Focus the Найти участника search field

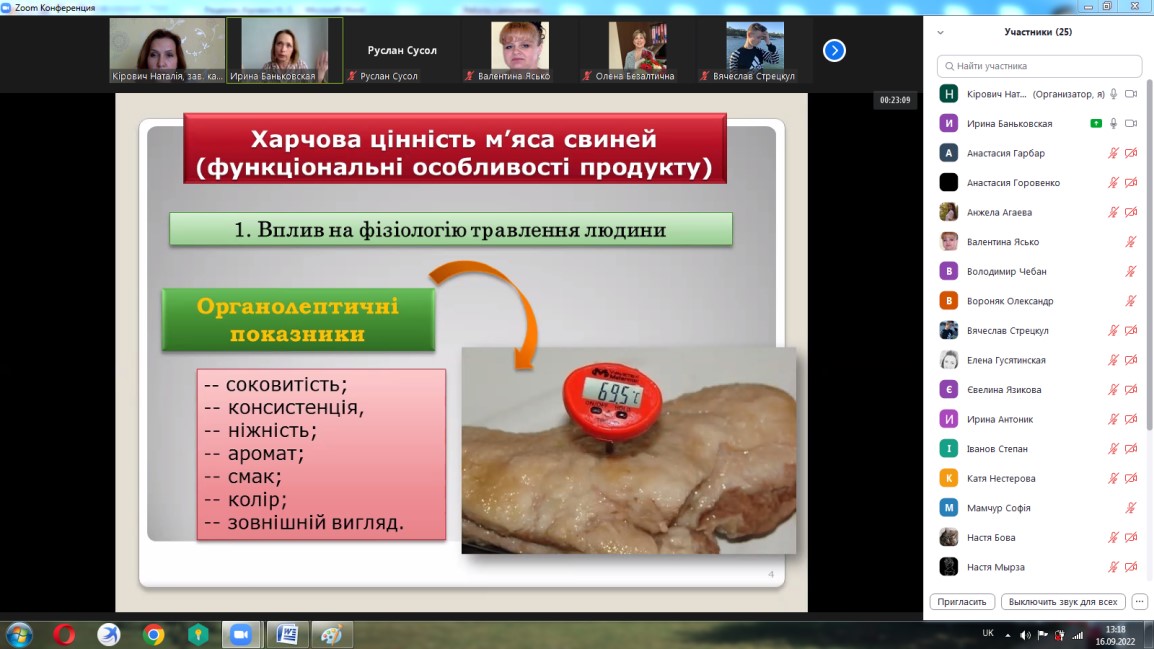(1040, 66)
